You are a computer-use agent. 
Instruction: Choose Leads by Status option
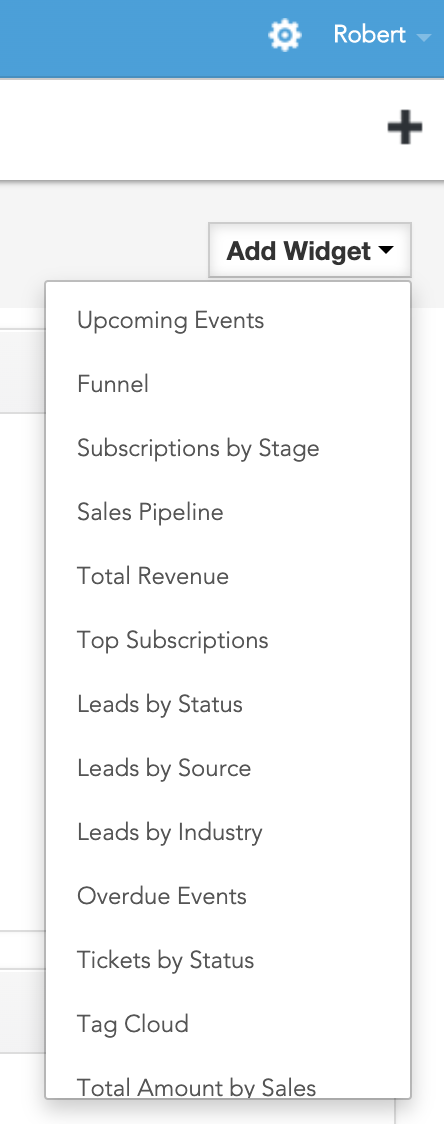pyautogui.click(x=160, y=705)
